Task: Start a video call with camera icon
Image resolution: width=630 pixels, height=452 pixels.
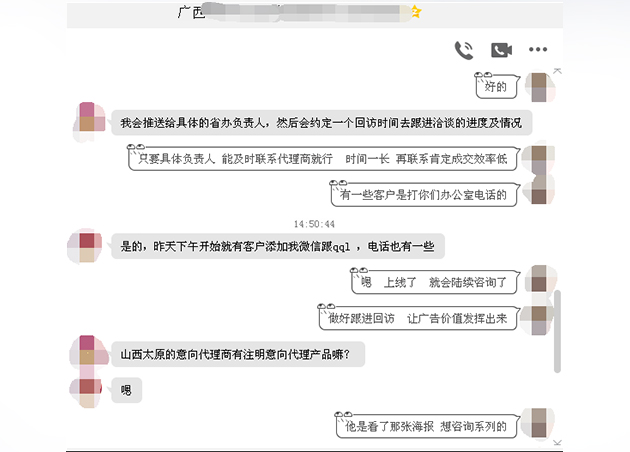Action: click(x=501, y=50)
